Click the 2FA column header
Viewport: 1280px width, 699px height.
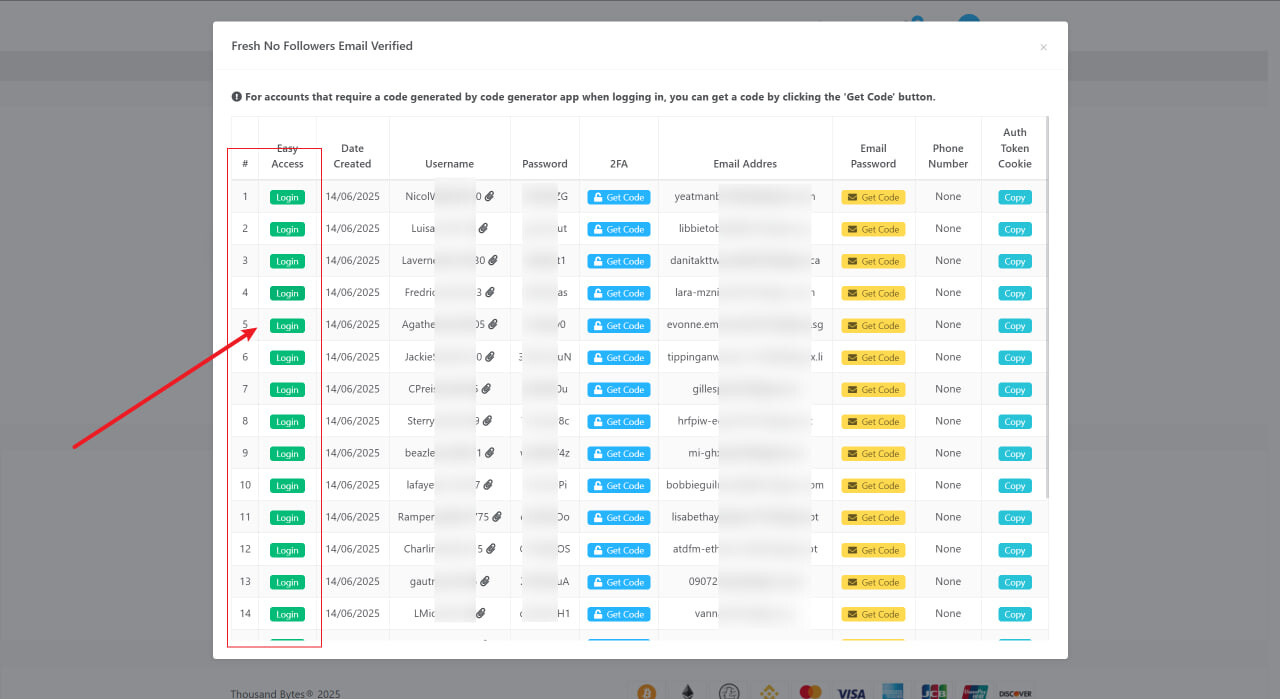point(618,164)
